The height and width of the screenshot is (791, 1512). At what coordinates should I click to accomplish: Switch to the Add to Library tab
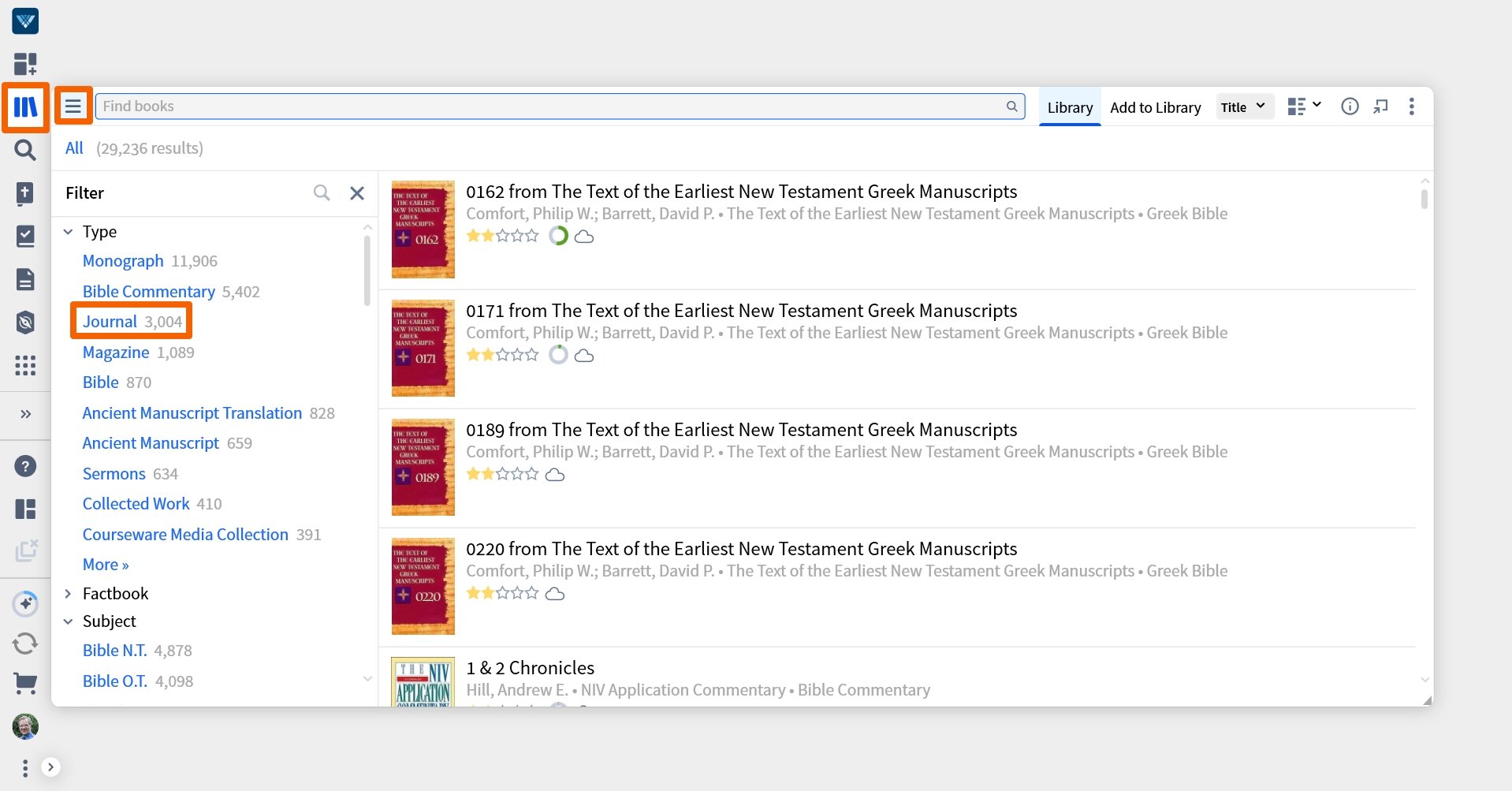[1155, 107]
